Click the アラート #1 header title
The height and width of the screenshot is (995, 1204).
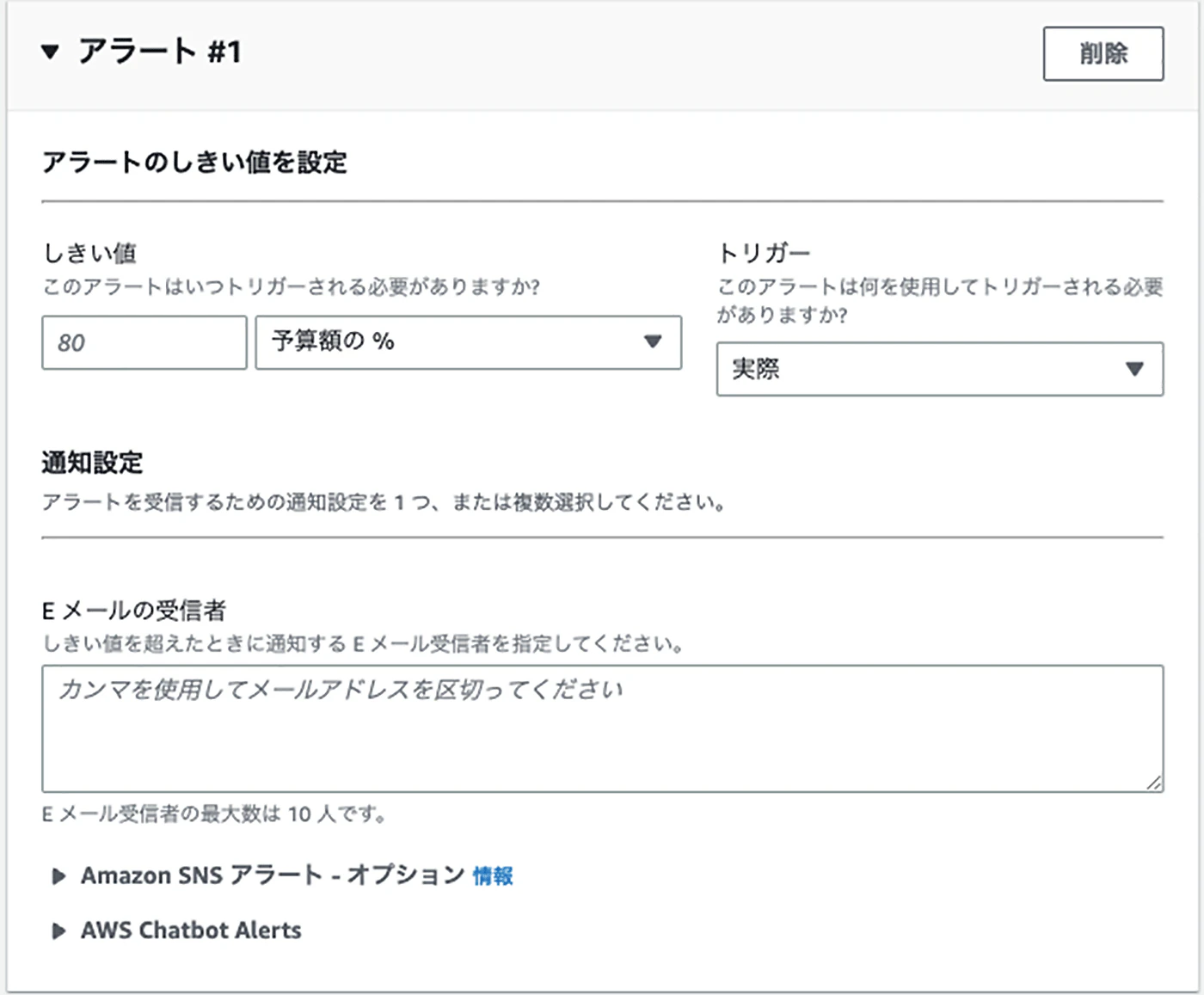pyautogui.click(x=159, y=52)
